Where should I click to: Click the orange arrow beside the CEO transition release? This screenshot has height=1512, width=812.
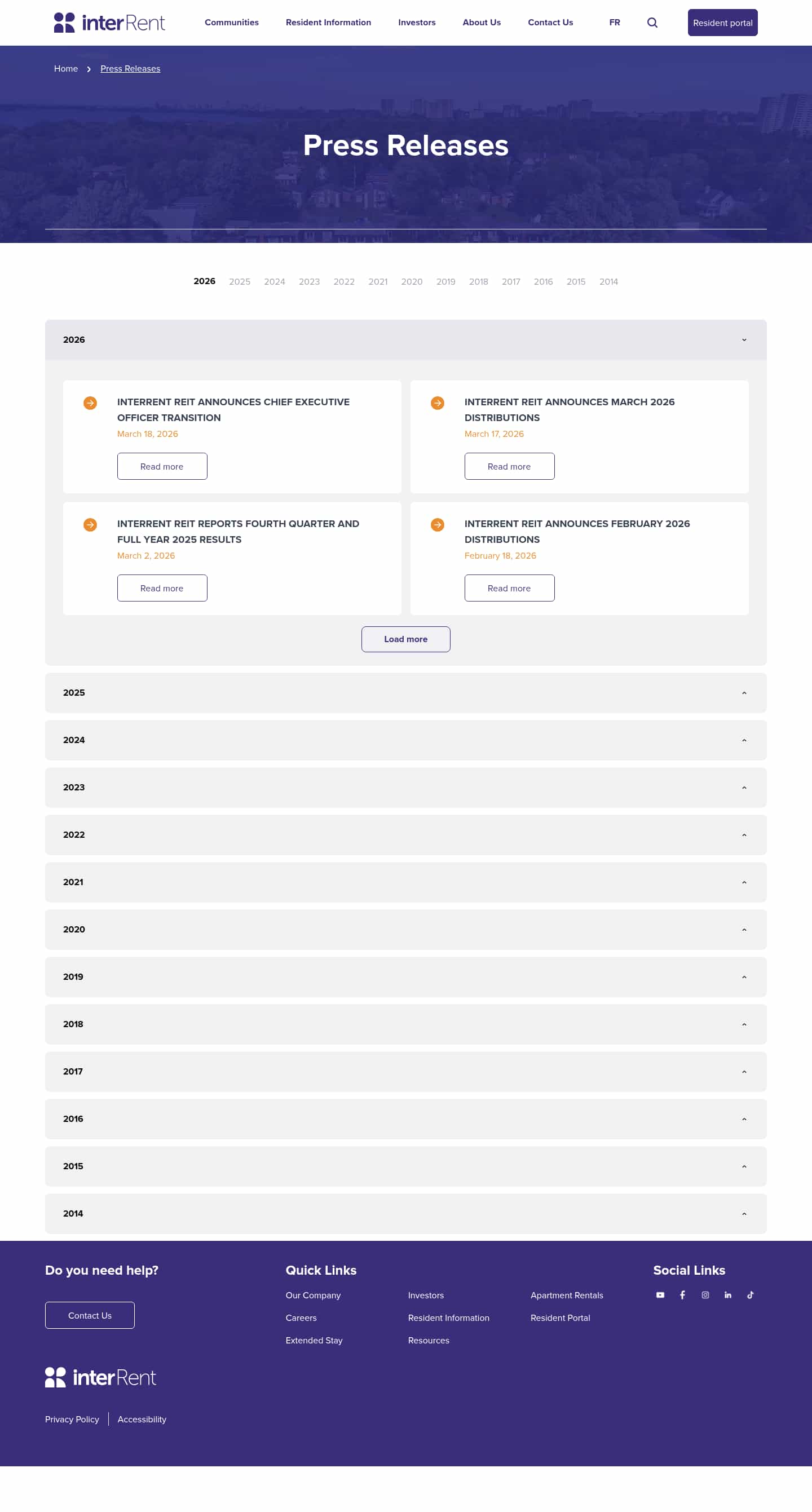click(90, 403)
